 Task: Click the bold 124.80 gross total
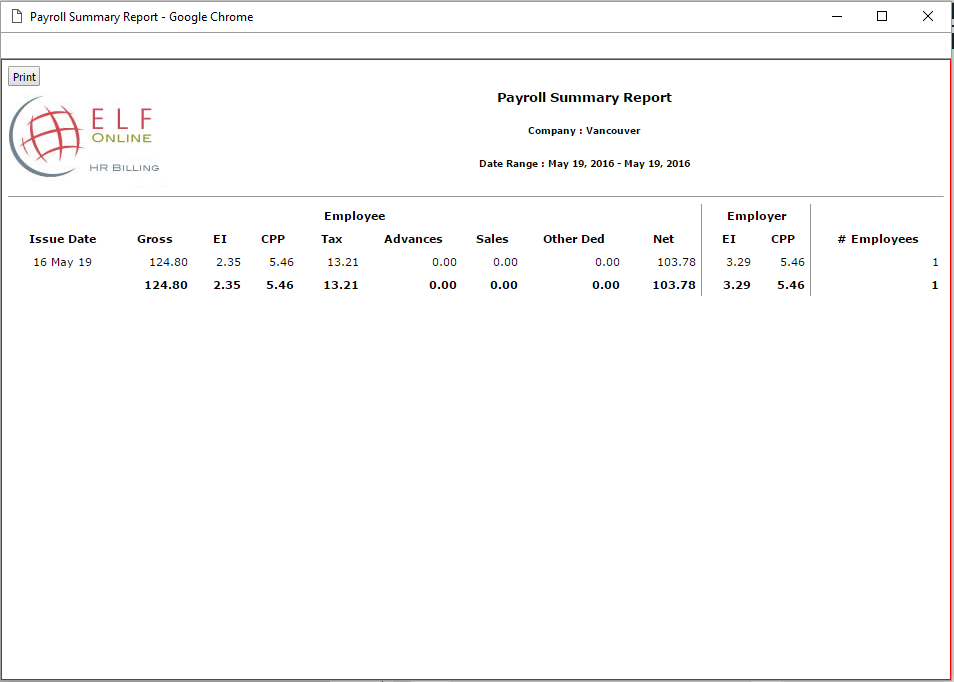click(166, 285)
